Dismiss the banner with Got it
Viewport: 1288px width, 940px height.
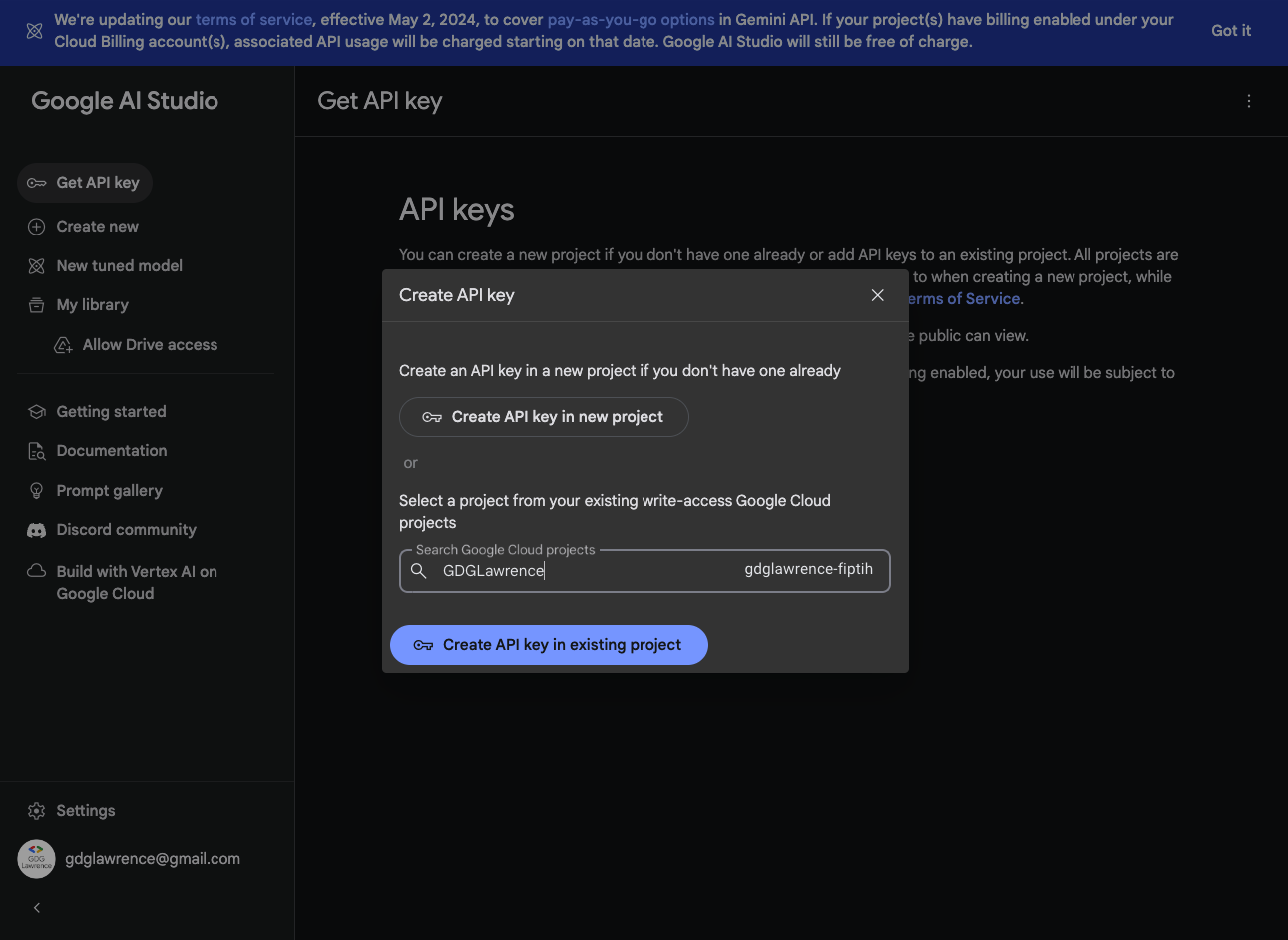coord(1230,31)
